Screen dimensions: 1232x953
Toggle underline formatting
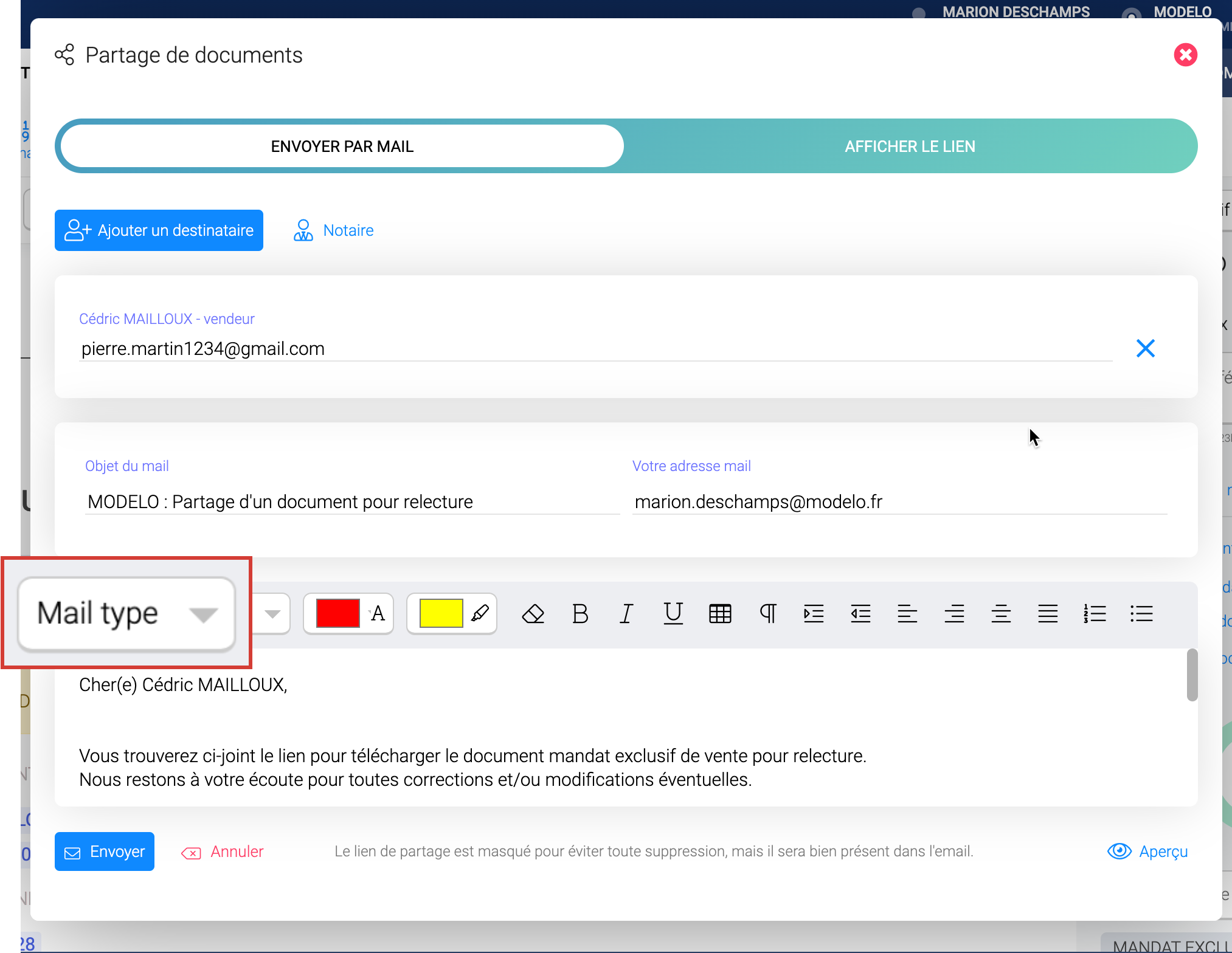coord(673,614)
